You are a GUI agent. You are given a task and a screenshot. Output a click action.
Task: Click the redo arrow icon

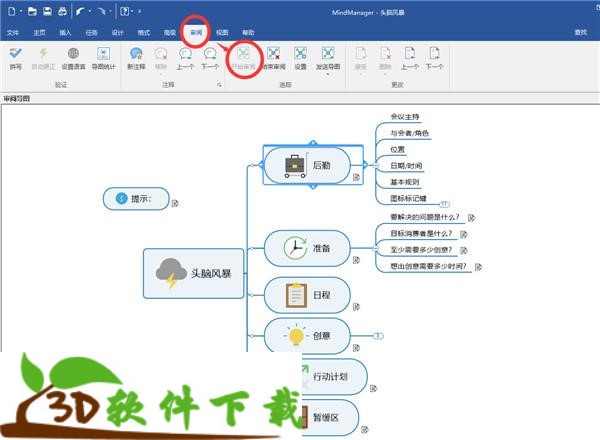coord(101,11)
